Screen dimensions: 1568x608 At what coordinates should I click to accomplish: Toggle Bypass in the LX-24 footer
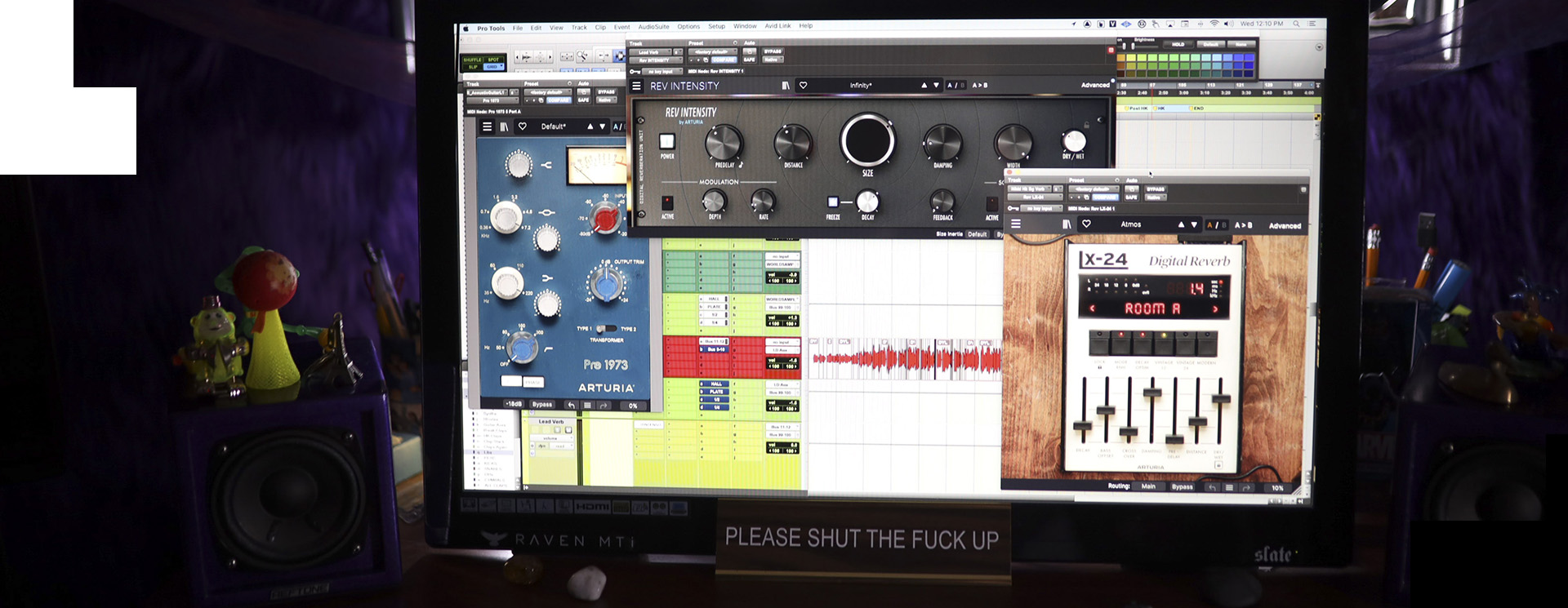click(x=1182, y=487)
